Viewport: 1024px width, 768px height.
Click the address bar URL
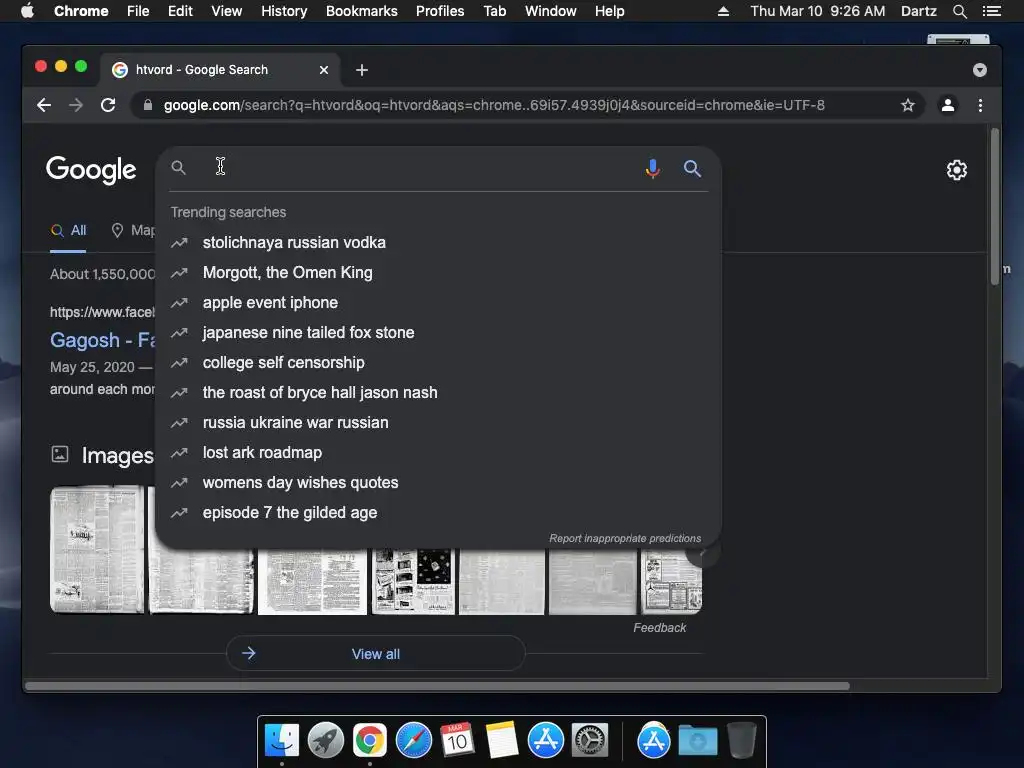point(494,105)
